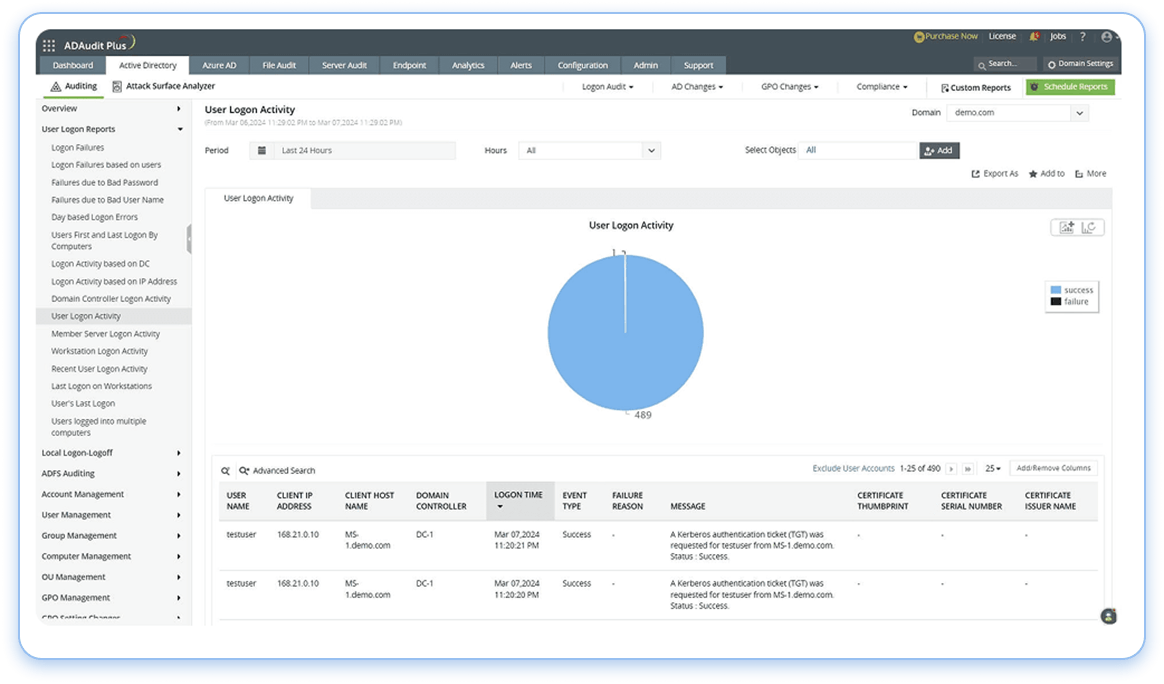Click the Select Objects input field
The width and height of the screenshot is (1164, 684).
[858, 150]
